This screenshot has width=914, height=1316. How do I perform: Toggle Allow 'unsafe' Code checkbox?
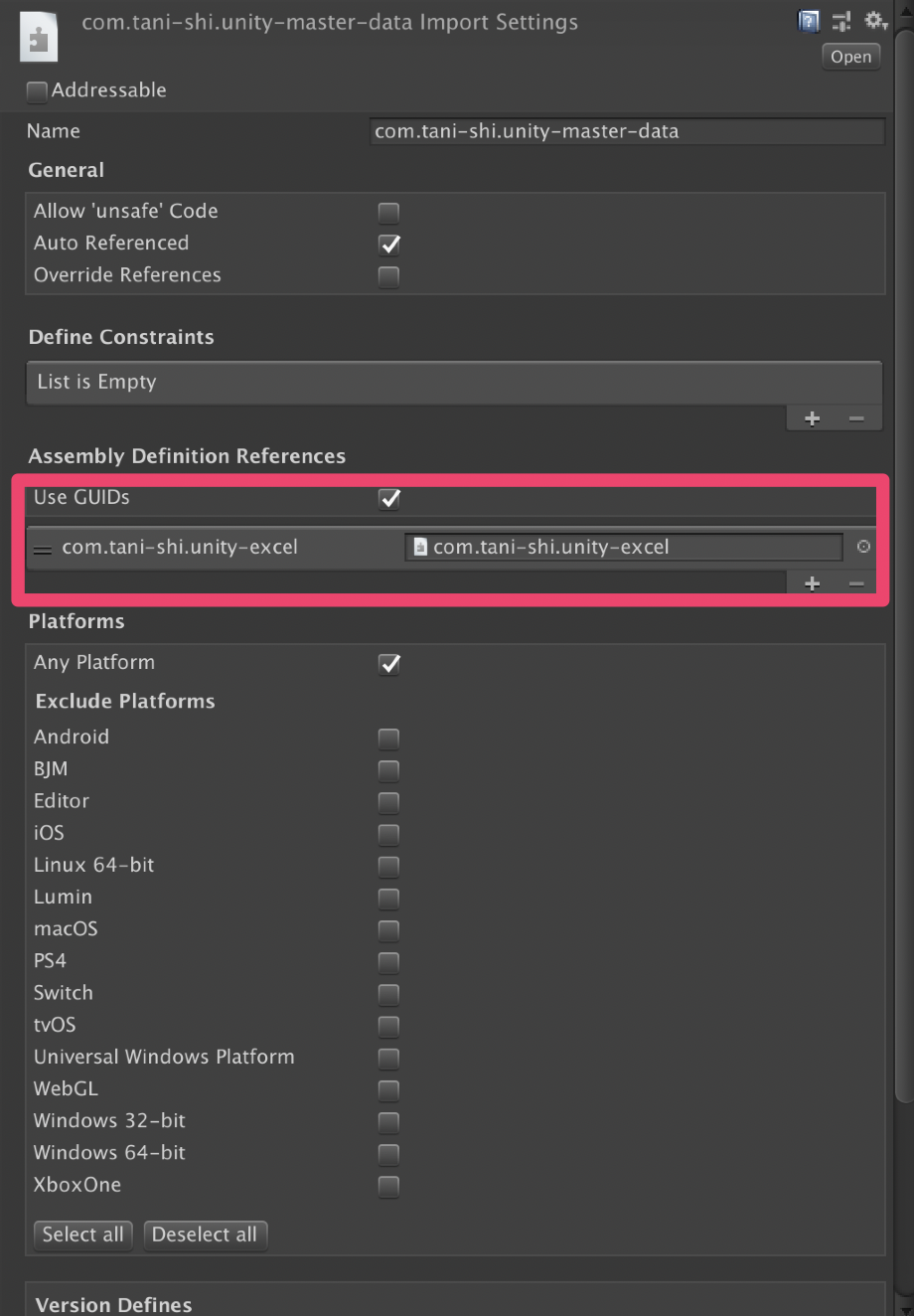coord(388,212)
